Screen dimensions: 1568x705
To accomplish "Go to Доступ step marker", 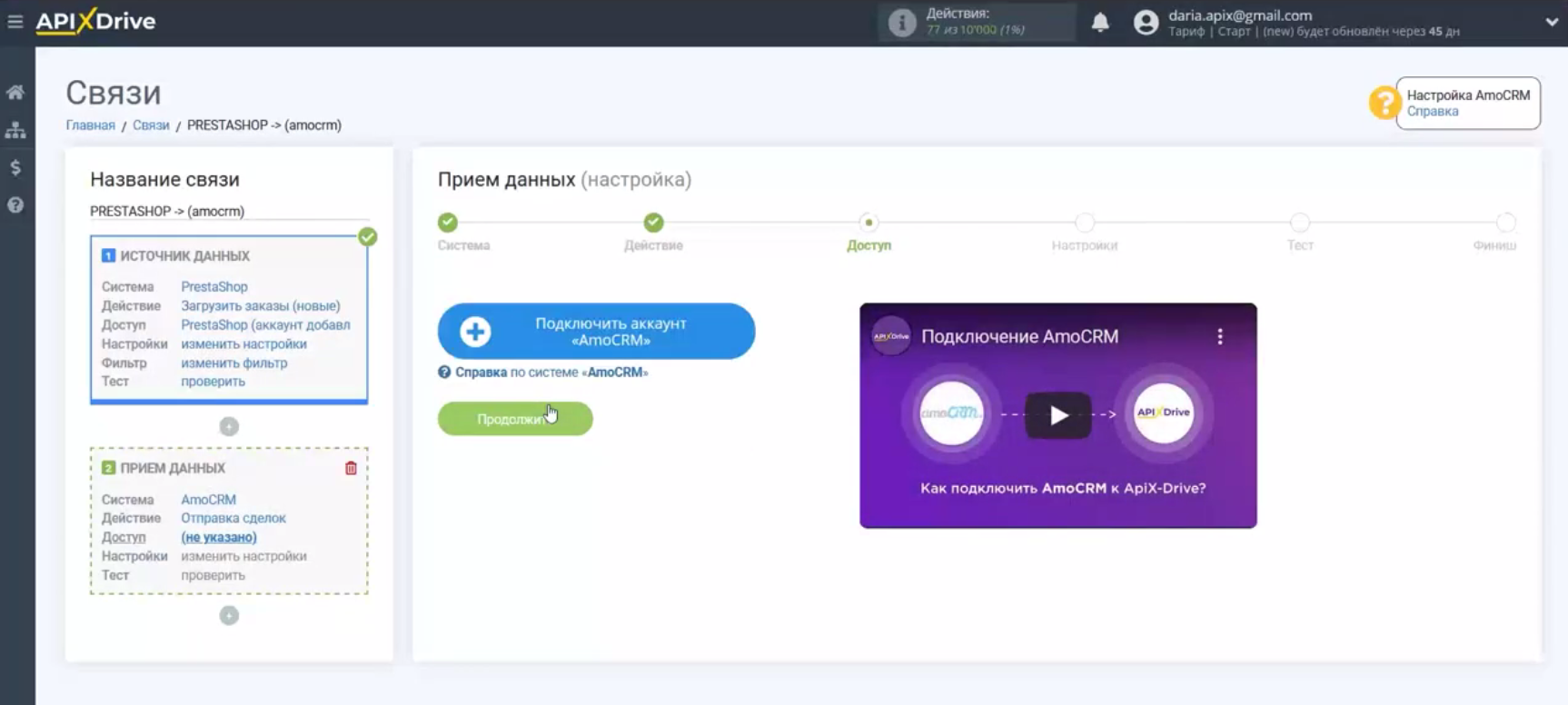I will point(869,222).
